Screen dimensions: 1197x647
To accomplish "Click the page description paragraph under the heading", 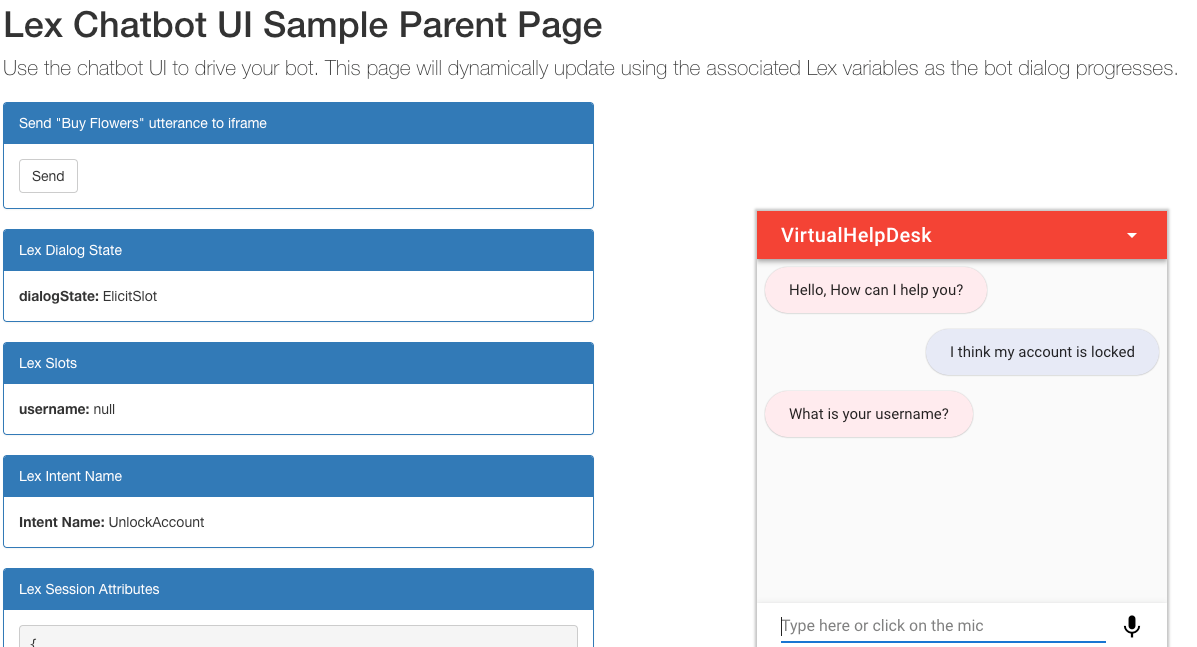I will pos(590,69).
